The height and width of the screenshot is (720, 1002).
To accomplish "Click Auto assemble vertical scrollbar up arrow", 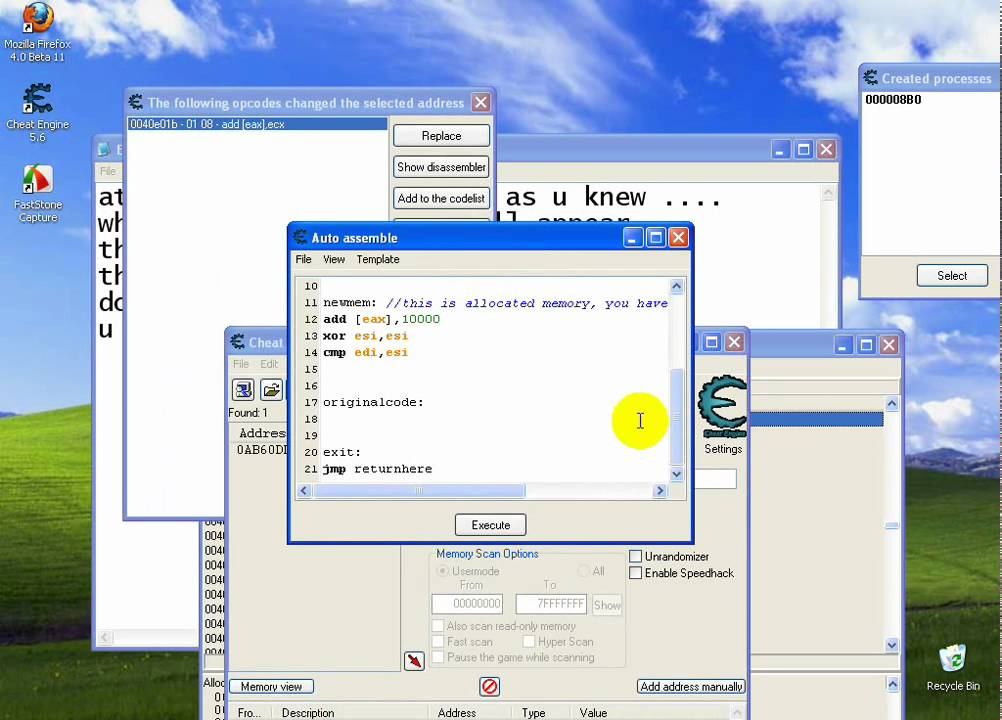I will coord(676,286).
